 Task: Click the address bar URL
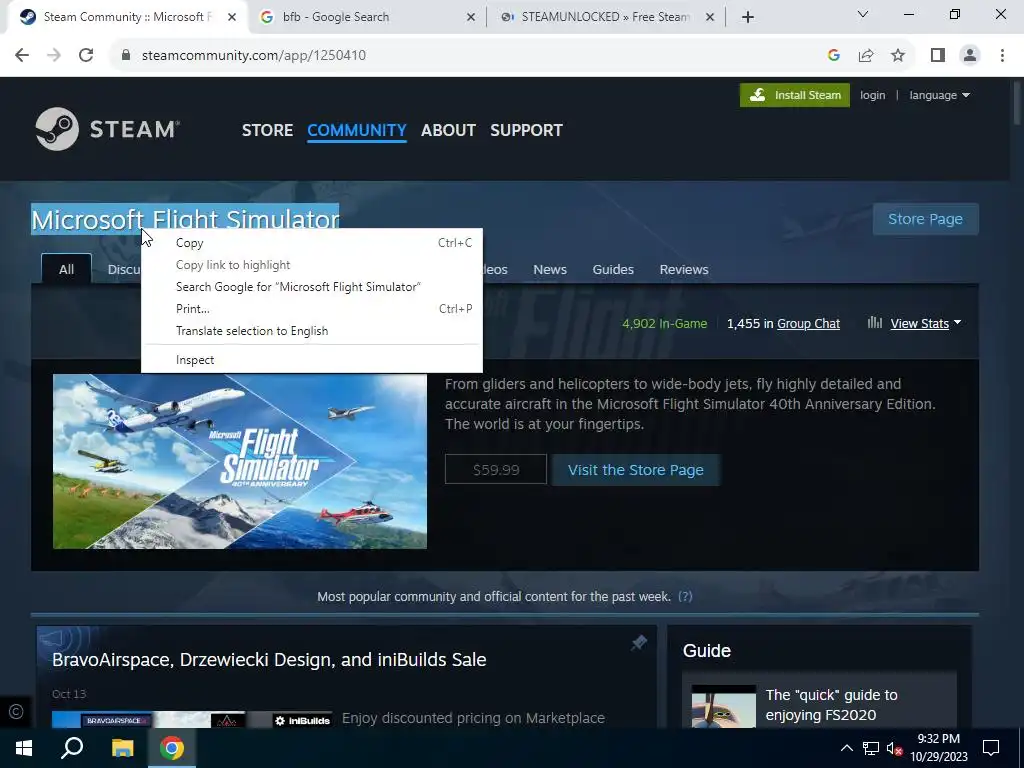point(254,56)
